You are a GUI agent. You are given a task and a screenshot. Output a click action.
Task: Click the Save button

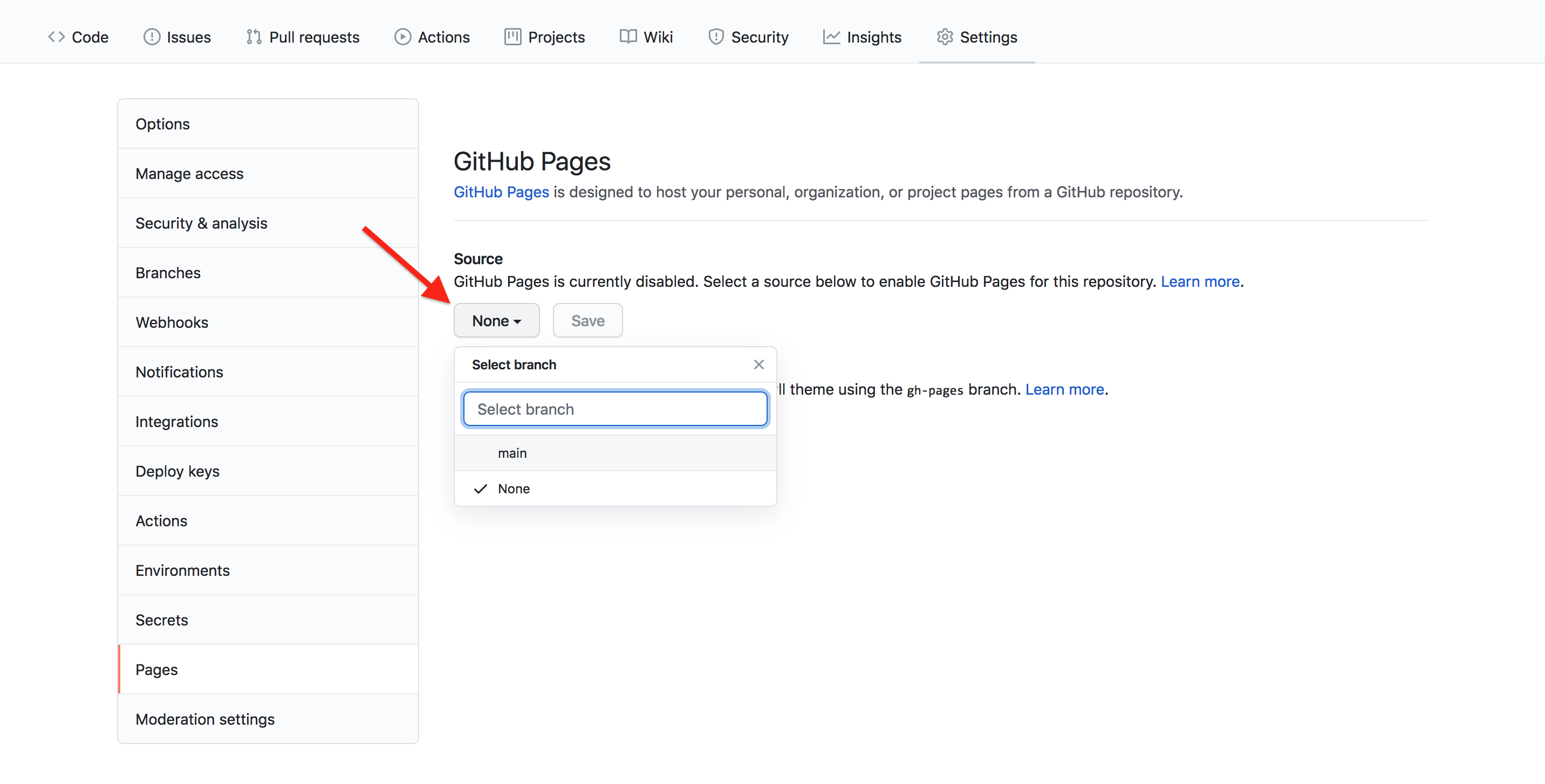click(587, 320)
